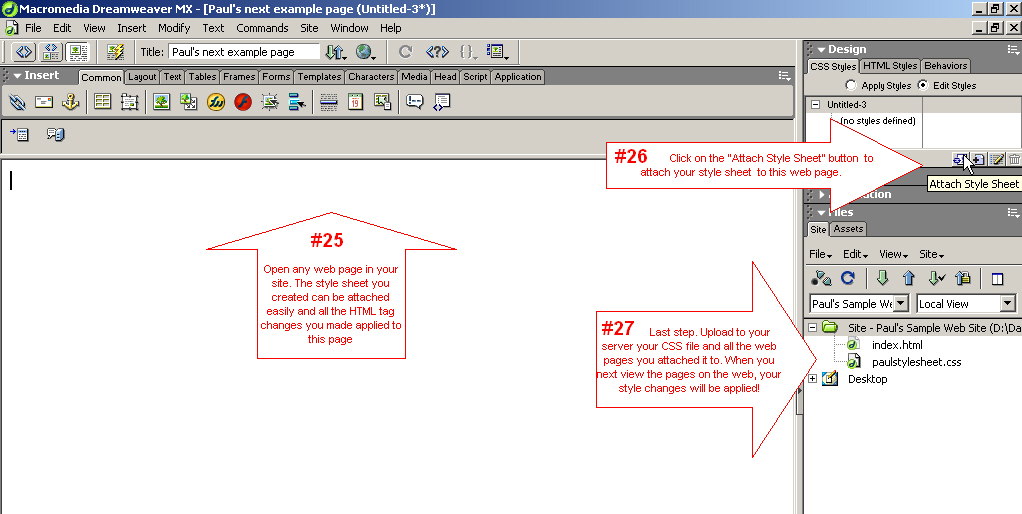The width and height of the screenshot is (1022, 514).
Task: Open the Window menu
Action: click(349, 28)
